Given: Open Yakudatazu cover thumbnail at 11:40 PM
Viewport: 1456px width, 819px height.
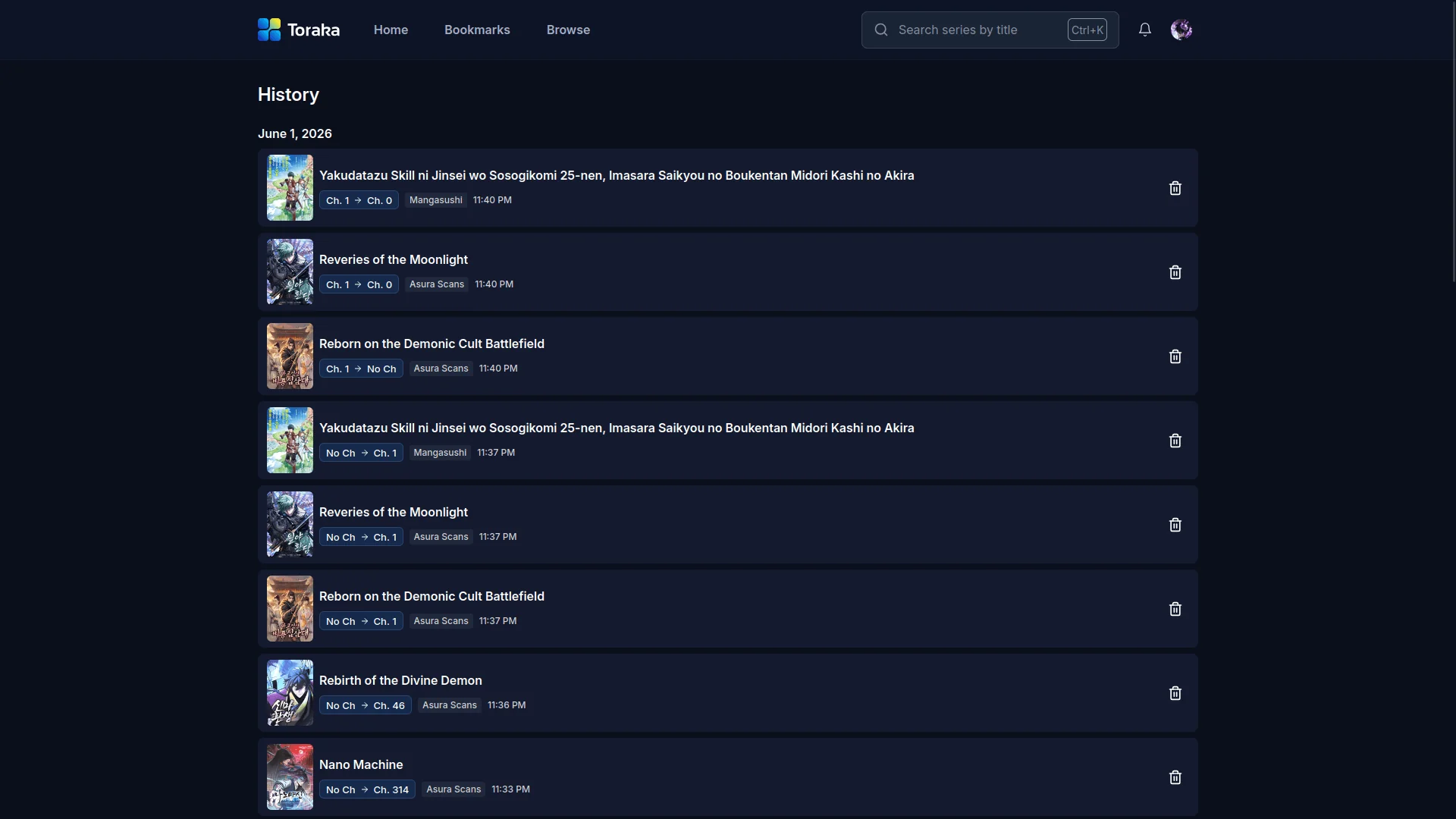Looking at the screenshot, I should [290, 188].
